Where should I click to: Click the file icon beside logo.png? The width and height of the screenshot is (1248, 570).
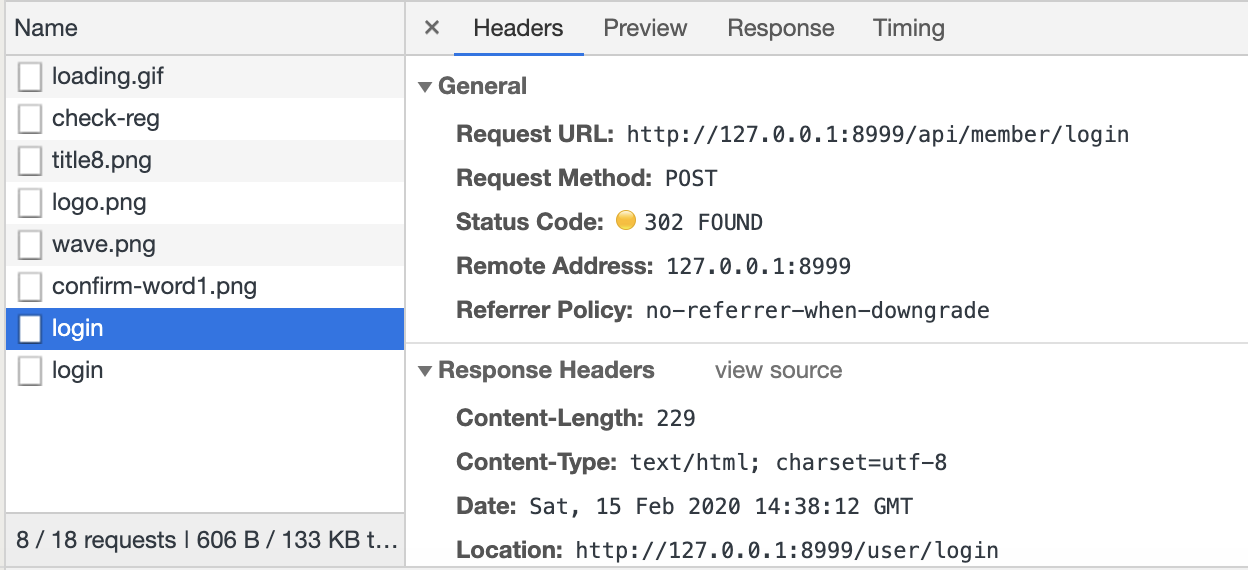tap(30, 203)
